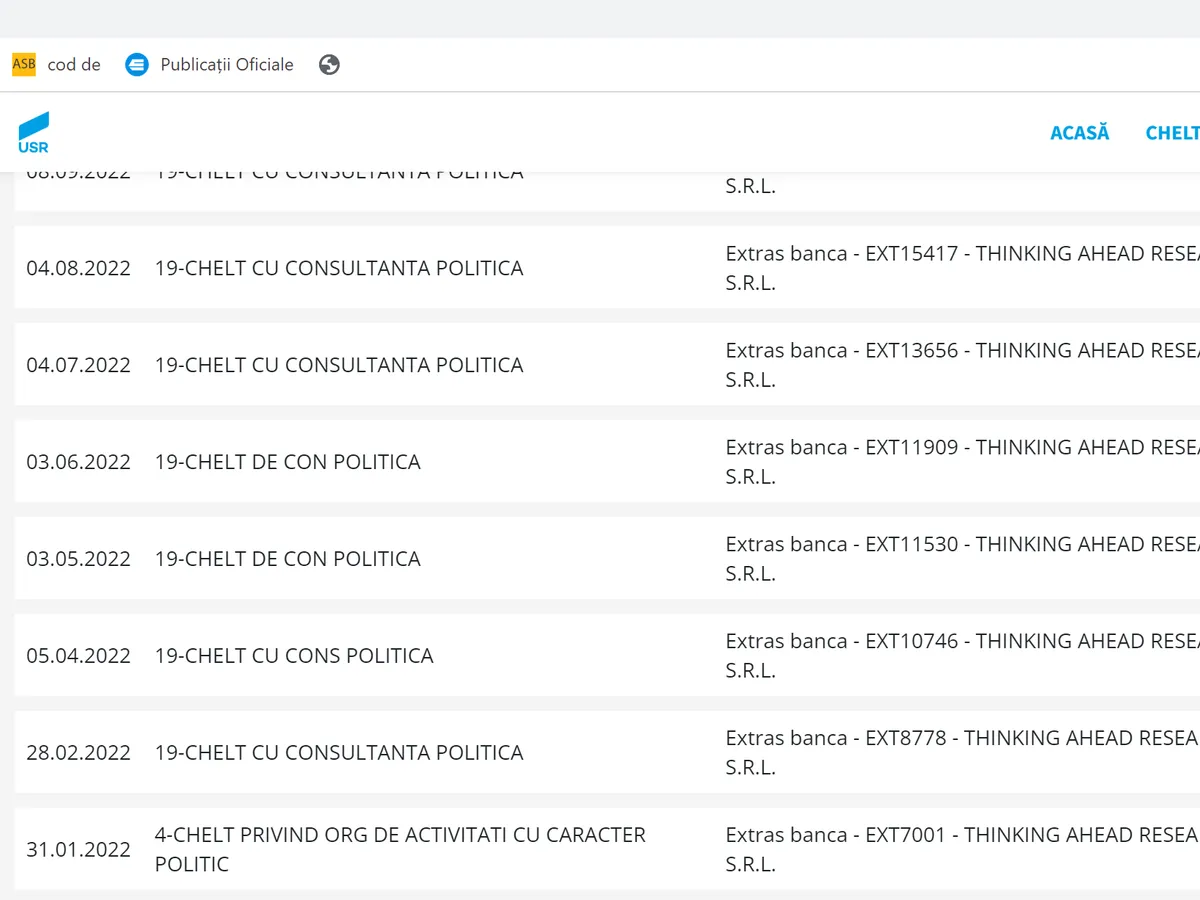
Task: Select the 05.04.2022 CHELT CU CONS POLITICA text
Action: point(294,656)
